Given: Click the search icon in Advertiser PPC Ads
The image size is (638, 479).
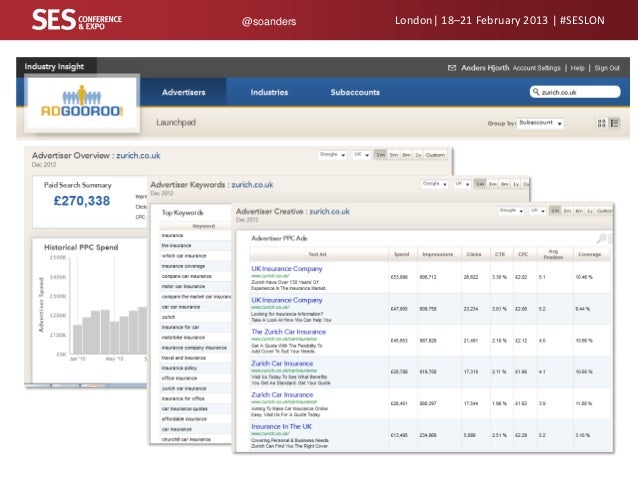Looking at the screenshot, I should pos(601,239).
